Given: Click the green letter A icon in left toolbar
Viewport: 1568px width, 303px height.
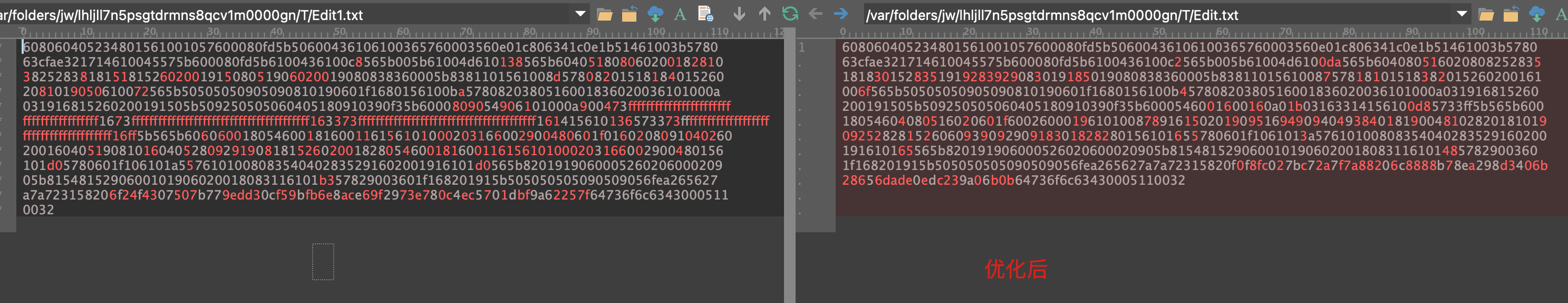Looking at the screenshot, I should pyautogui.click(x=680, y=15).
